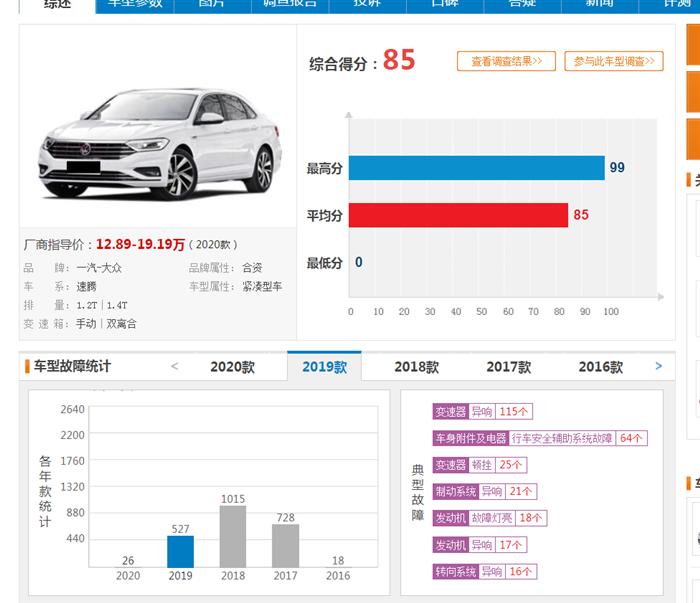This screenshot has height=603, width=700.
Task: Click the 发动机 故障灯亮 18个 fault tag
Action: click(490, 518)
